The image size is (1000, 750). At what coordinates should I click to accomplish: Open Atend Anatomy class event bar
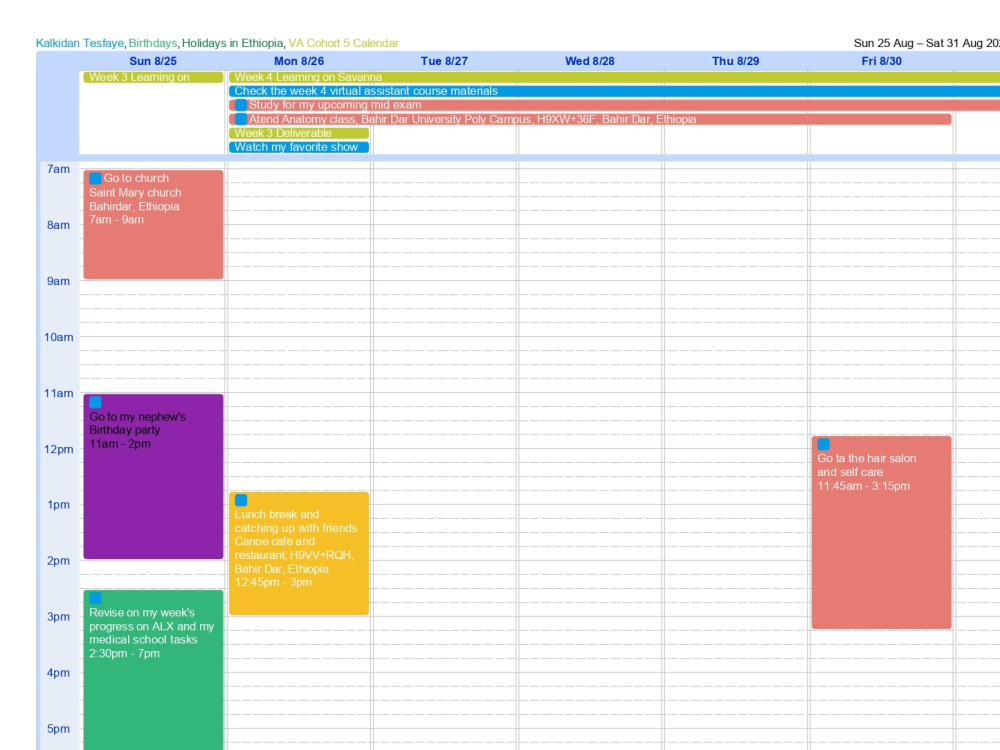[x=590, y=119]
